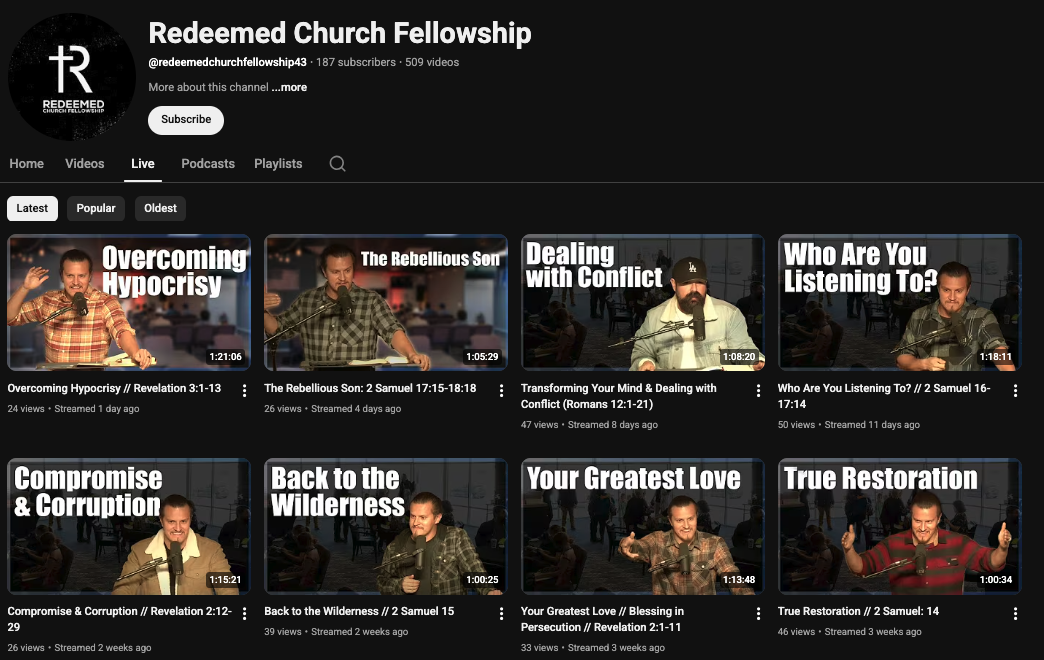Switch sorting to Popular chip
This screenshot has width=1044, height=660.
96,208
